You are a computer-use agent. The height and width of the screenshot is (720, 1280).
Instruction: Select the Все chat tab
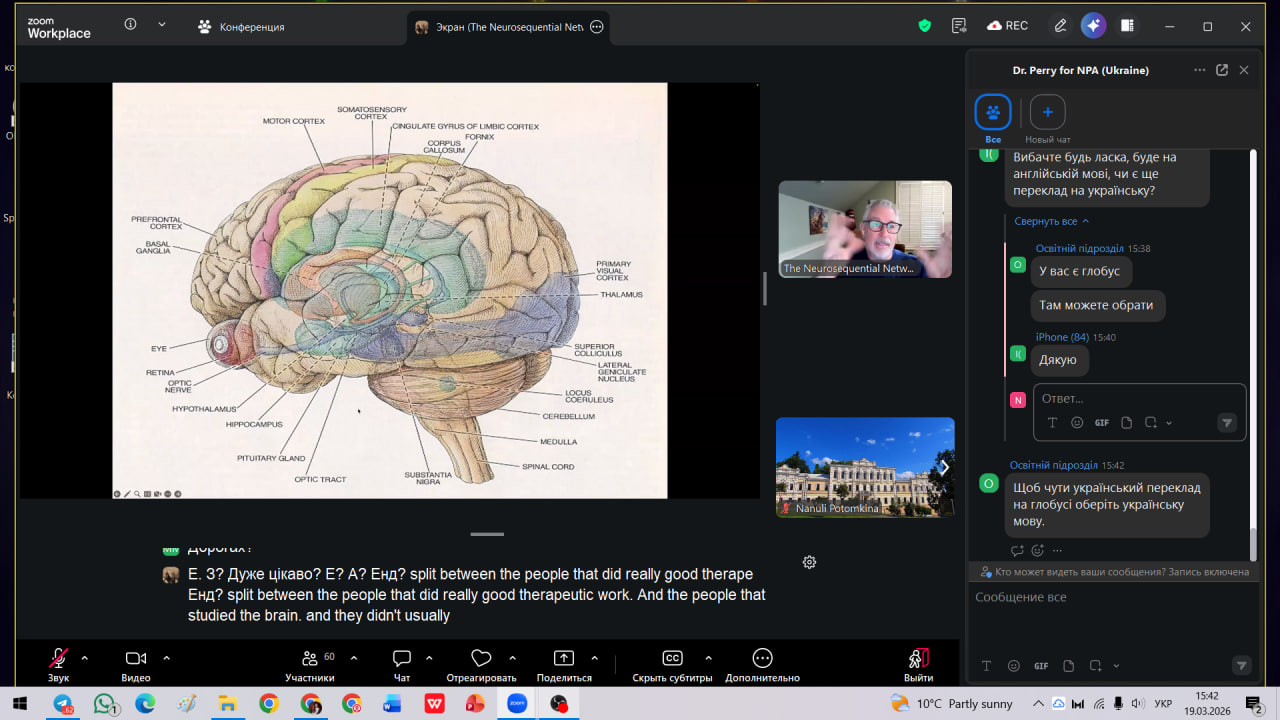coord(993,112)
